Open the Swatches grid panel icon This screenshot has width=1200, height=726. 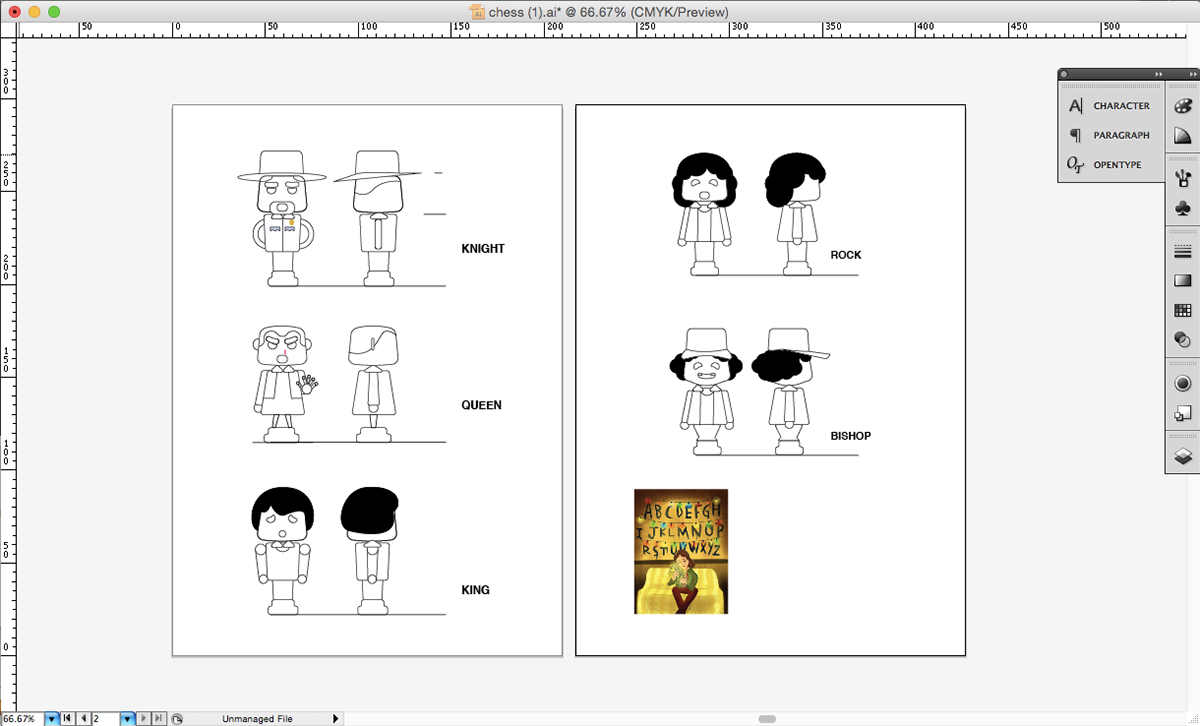coord(1182,311)
